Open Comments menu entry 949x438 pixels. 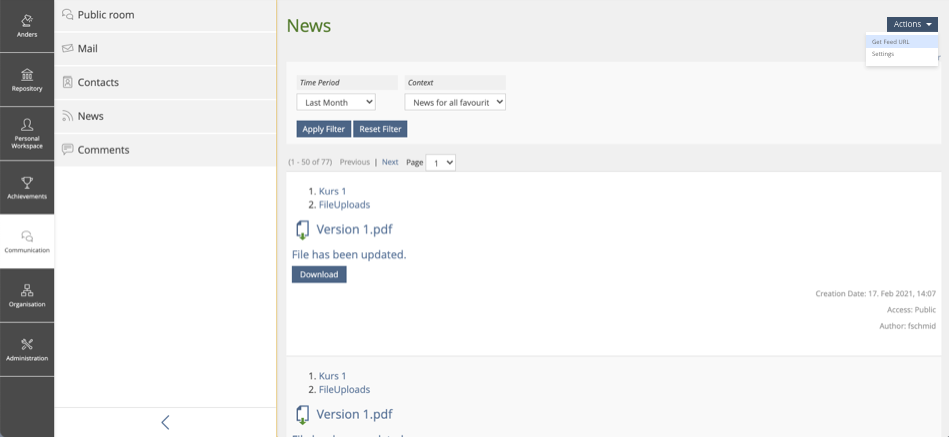point(165,149)
